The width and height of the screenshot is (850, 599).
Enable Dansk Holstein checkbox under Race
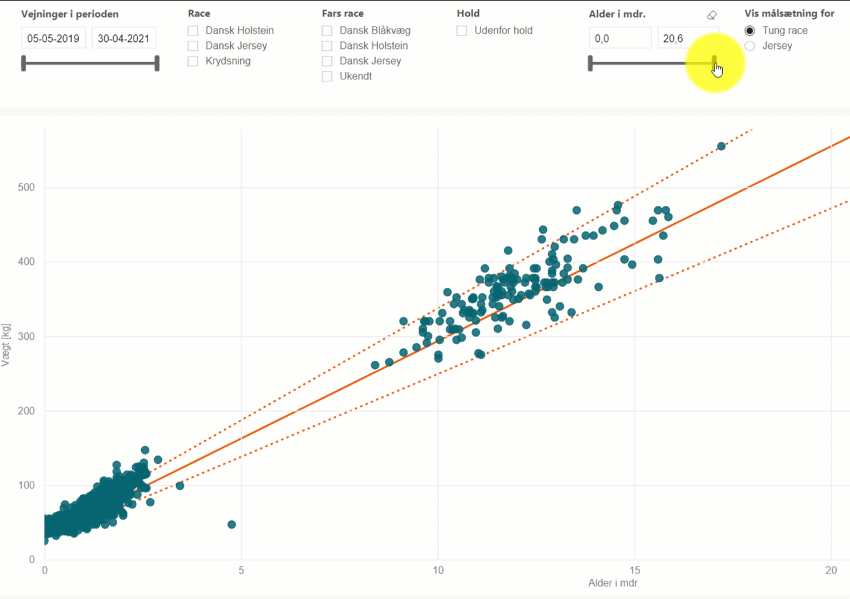tap(193, 31)
